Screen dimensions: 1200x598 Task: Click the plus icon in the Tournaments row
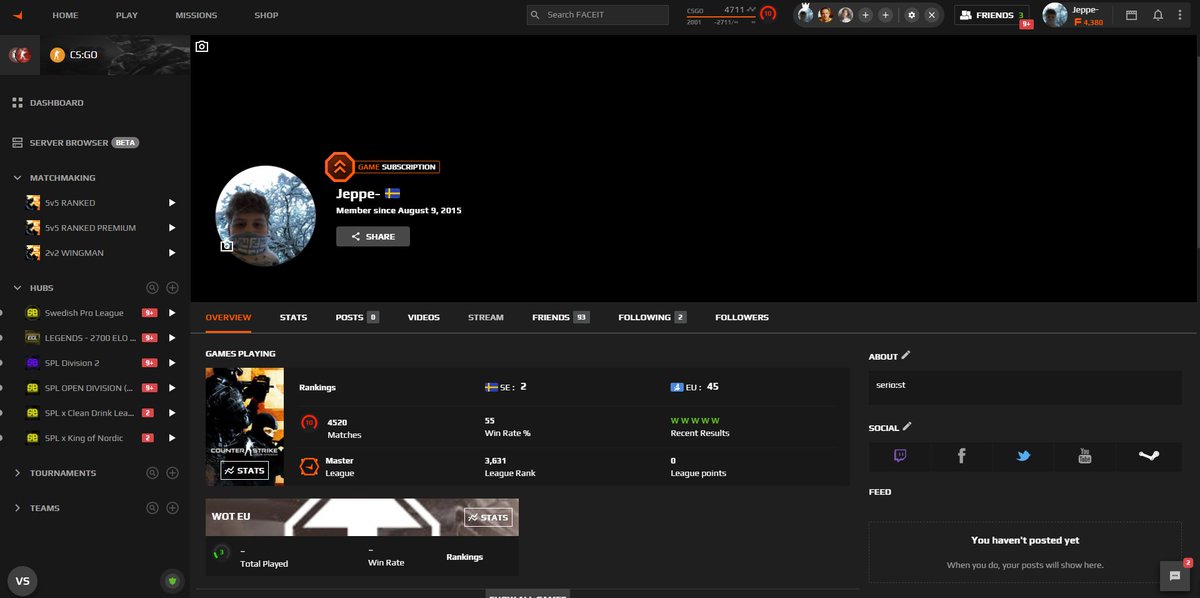[x=172, y=473]
